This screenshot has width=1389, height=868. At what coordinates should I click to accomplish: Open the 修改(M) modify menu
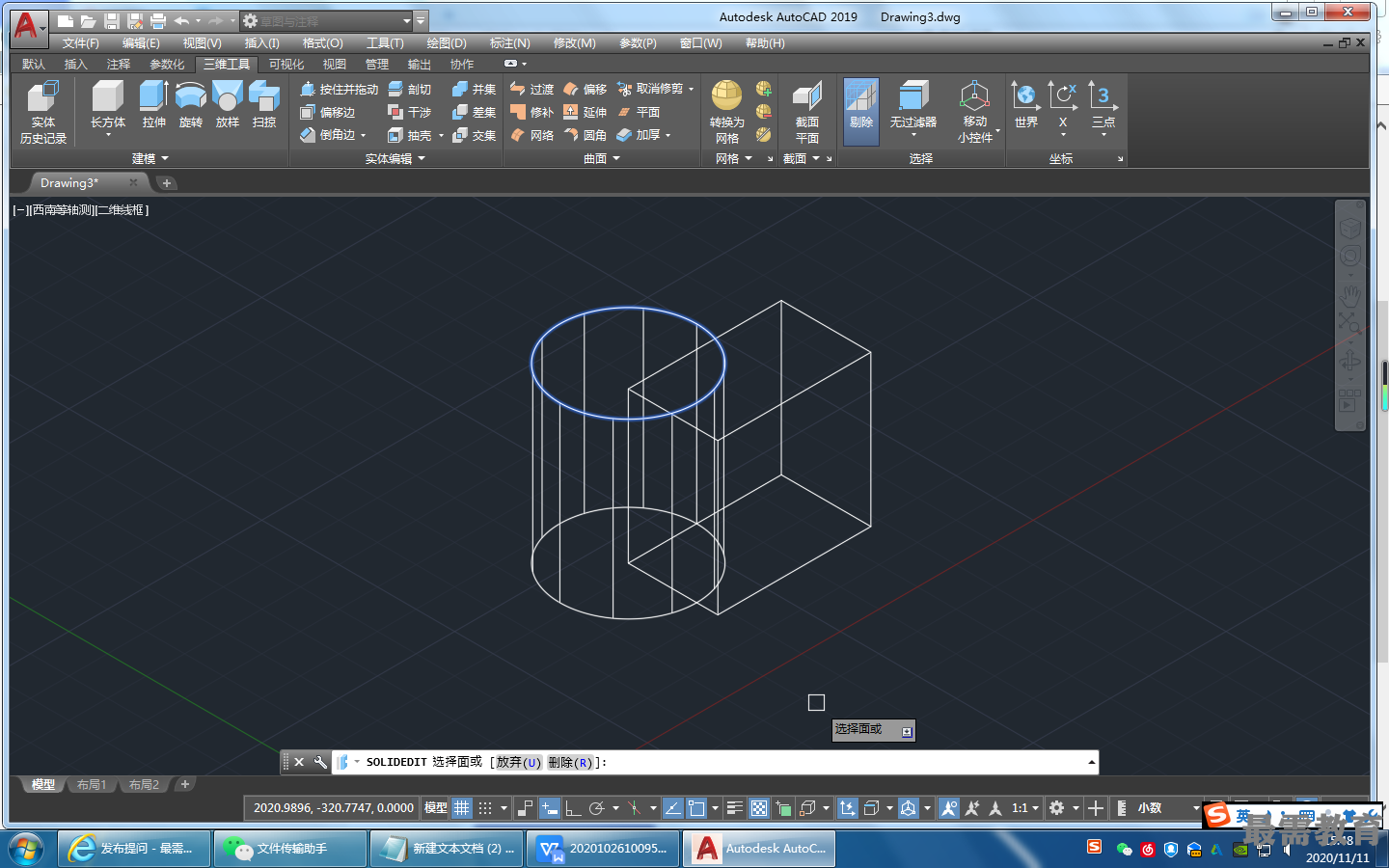[x=575, y=43]
